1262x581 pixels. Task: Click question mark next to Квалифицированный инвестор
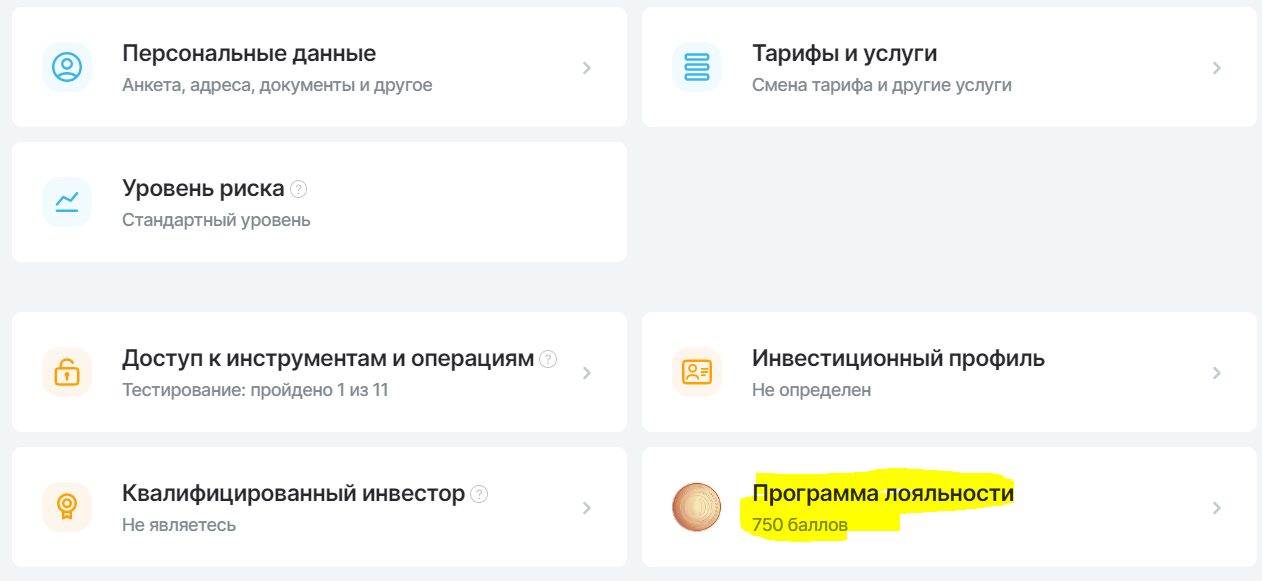[x=479, y=494]
